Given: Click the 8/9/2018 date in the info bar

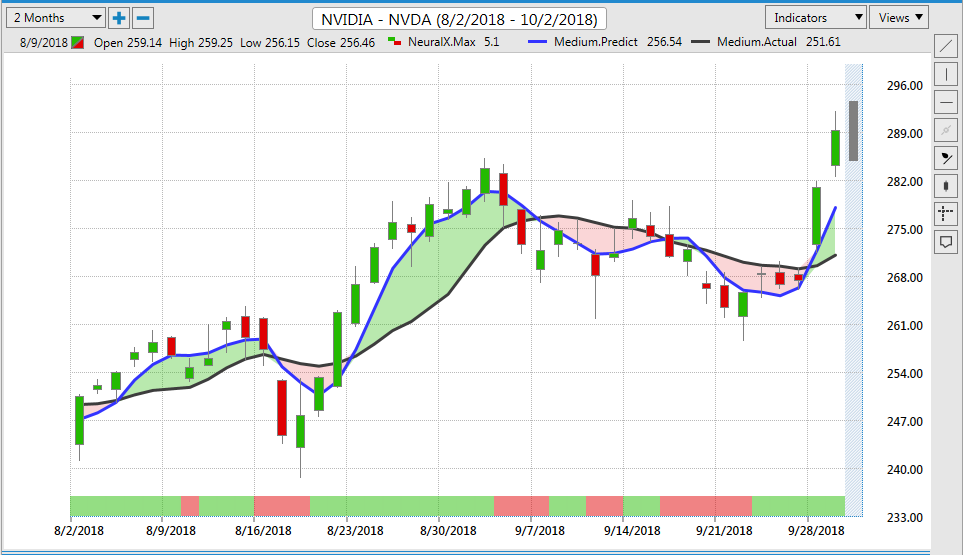Looking at the screenshot, I should point(44,43).
